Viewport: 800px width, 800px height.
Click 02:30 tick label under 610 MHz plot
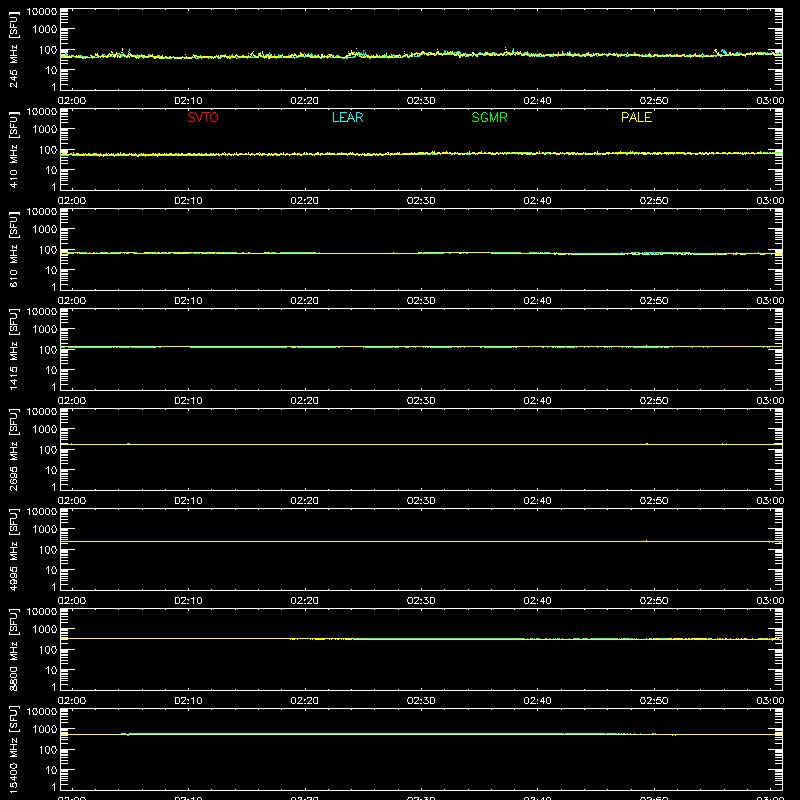[x=421, y=301]
